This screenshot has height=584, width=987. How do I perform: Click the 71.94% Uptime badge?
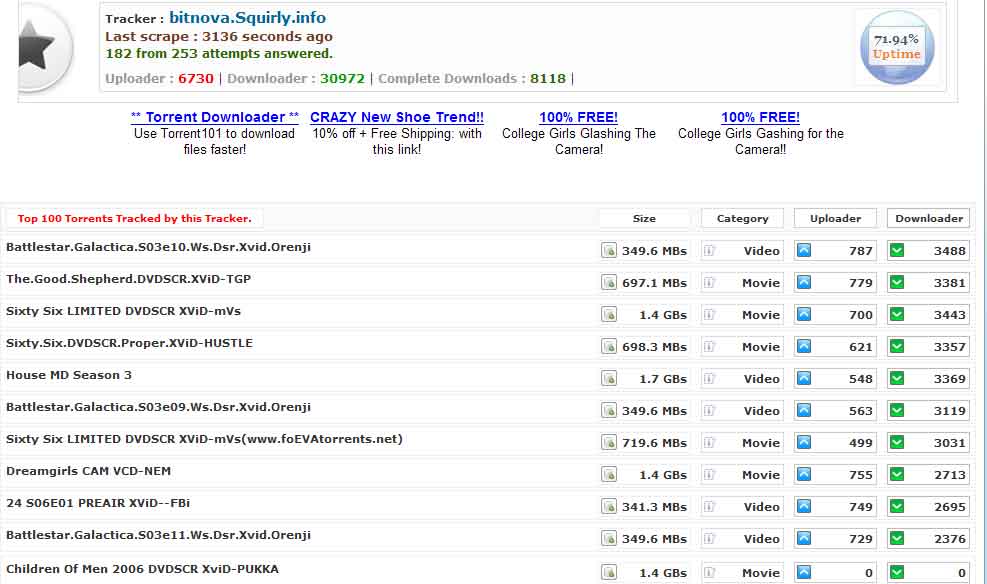pyautogui.click(x=897, y=47)
